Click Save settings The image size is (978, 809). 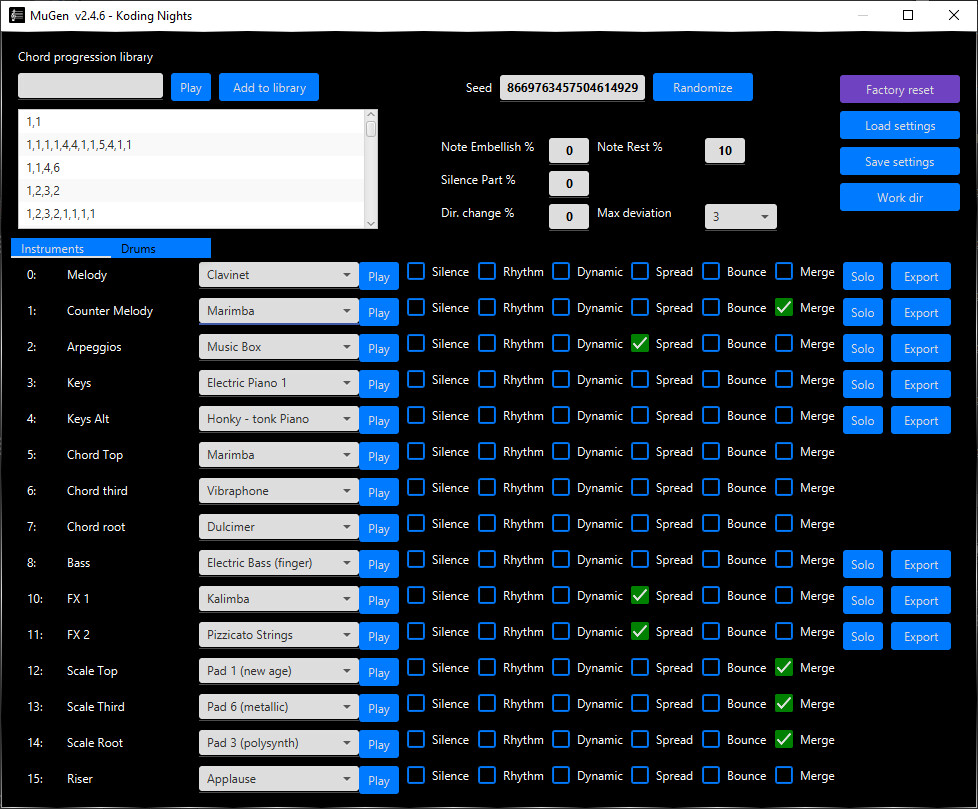pos(899,161)
